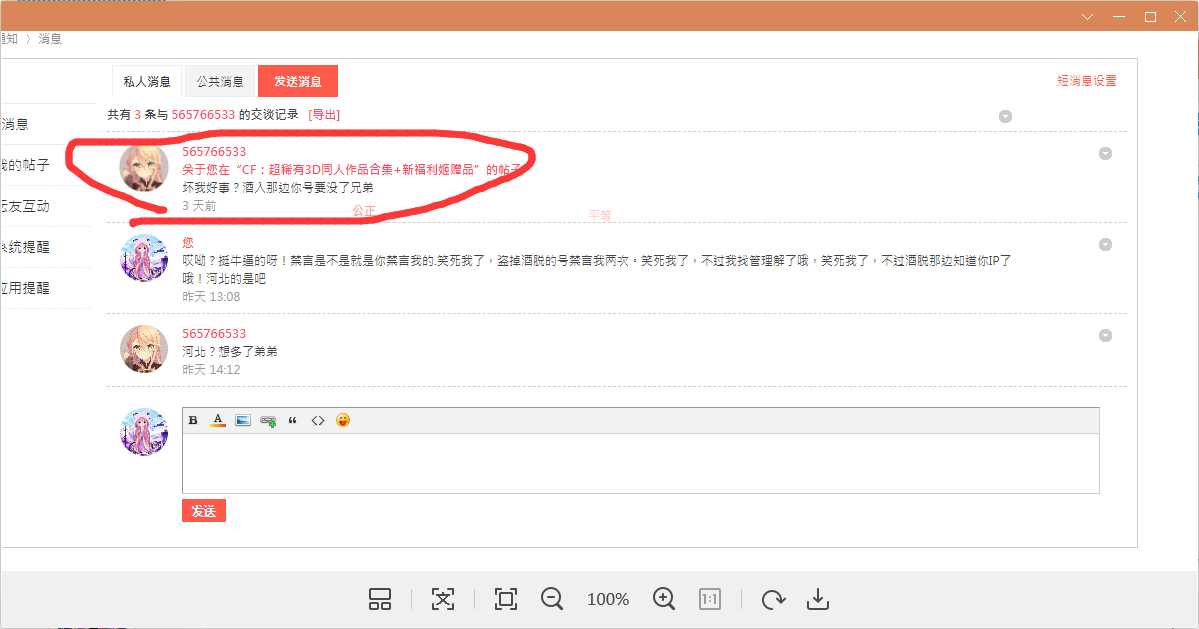The height and width of the screenshot is (629, 1199).
Task: Open options arrow for your own message
Action: click(1105, 245)
